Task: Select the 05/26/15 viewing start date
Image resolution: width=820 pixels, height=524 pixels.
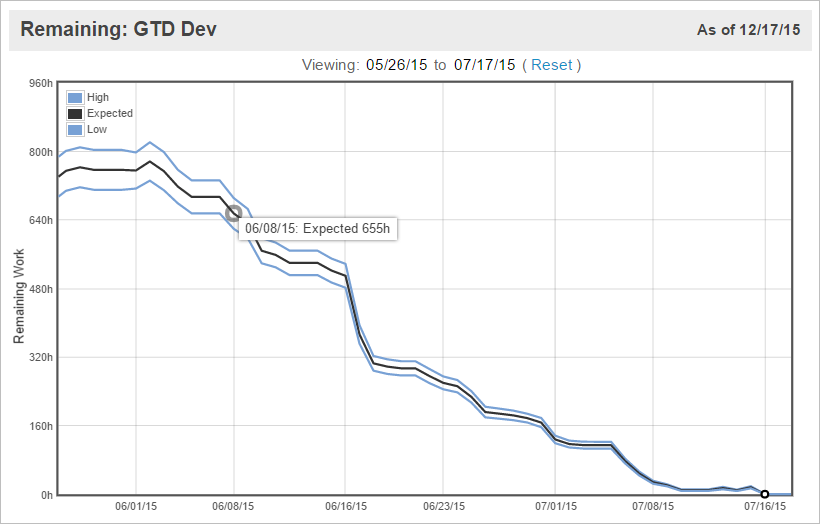Action: coord(397,65)
